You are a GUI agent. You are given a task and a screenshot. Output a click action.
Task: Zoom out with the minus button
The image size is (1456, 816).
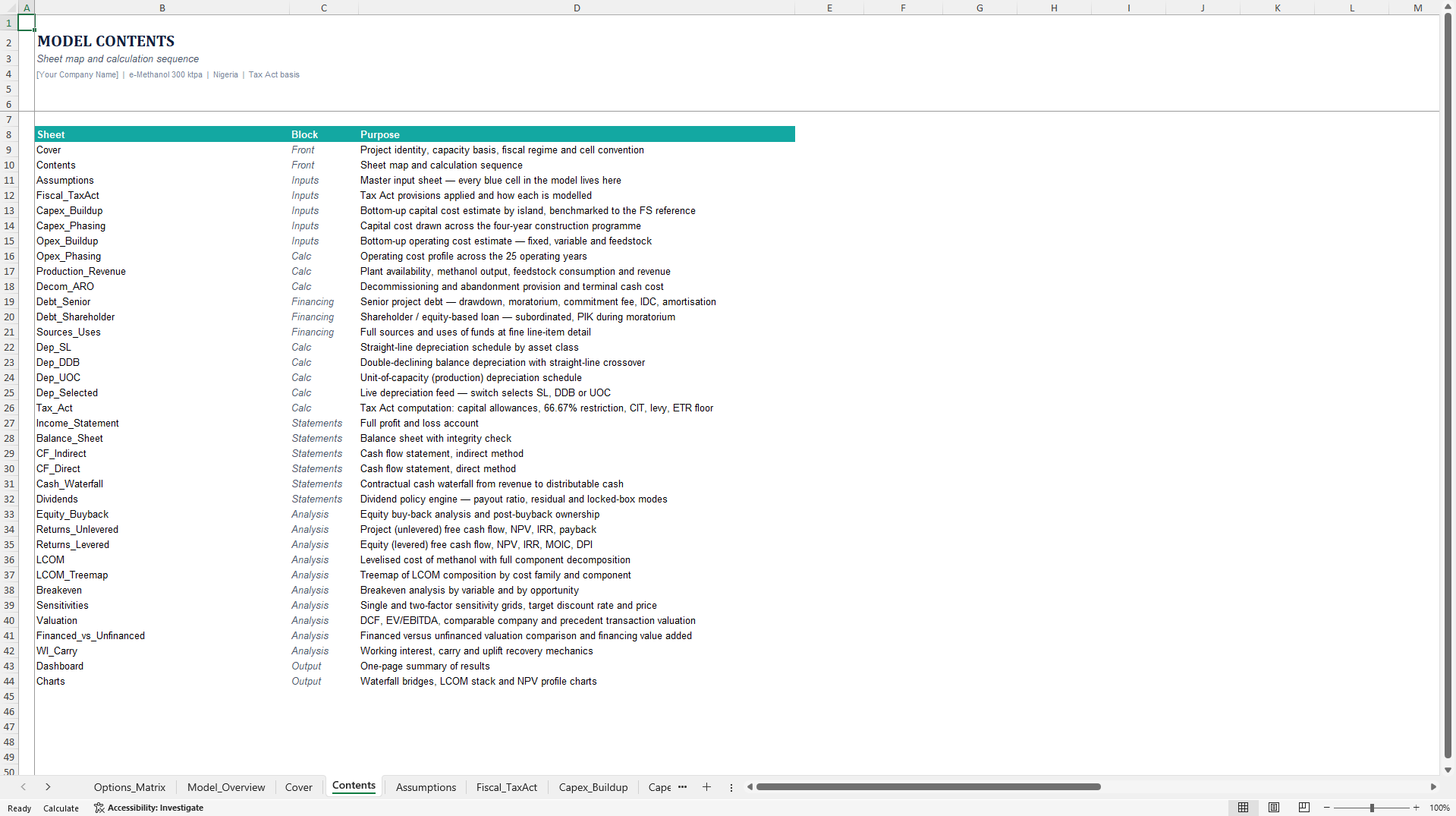tap(1327, 808)
